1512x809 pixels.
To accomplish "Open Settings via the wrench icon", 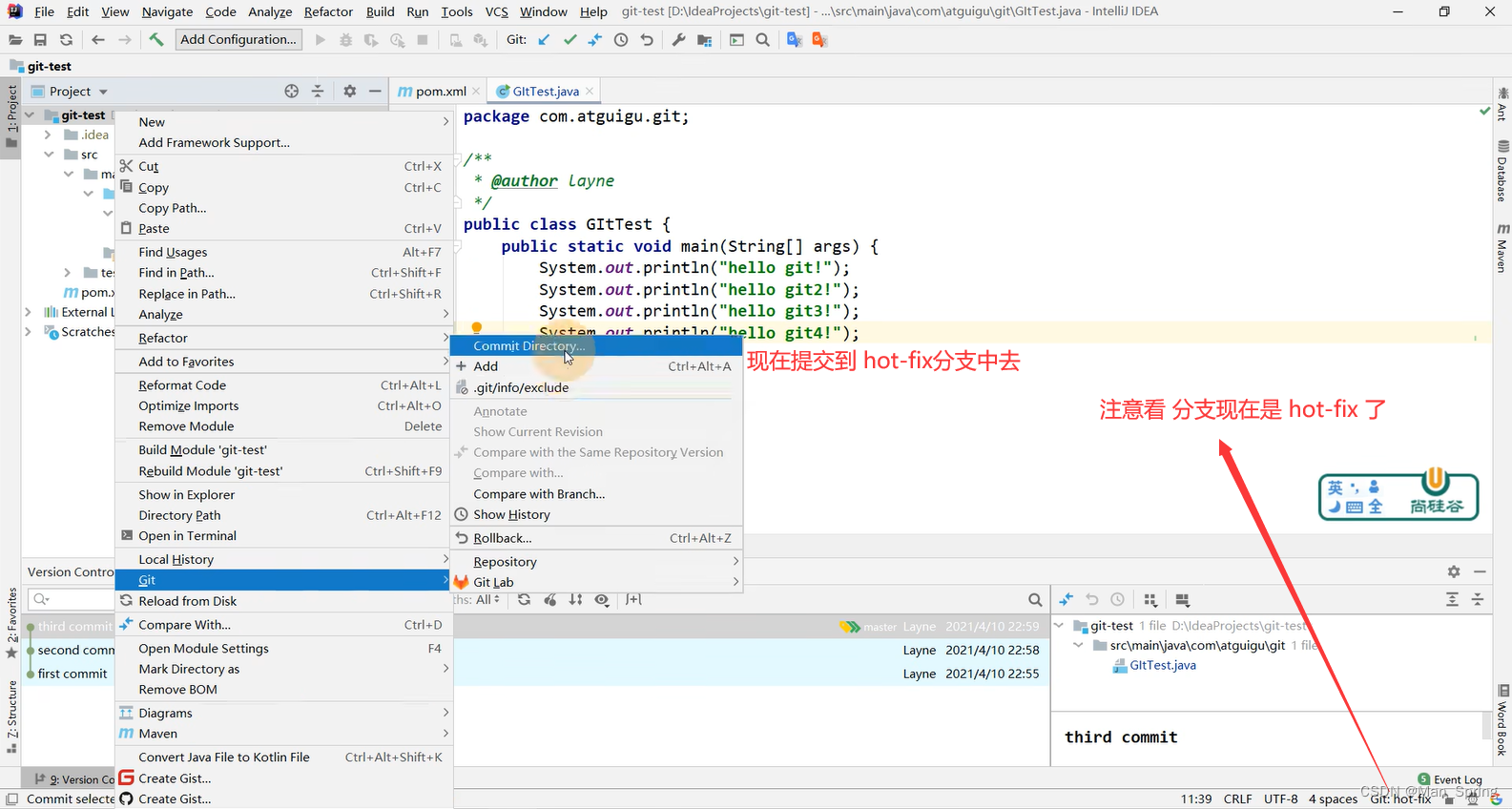I will [x=678, y=40].
